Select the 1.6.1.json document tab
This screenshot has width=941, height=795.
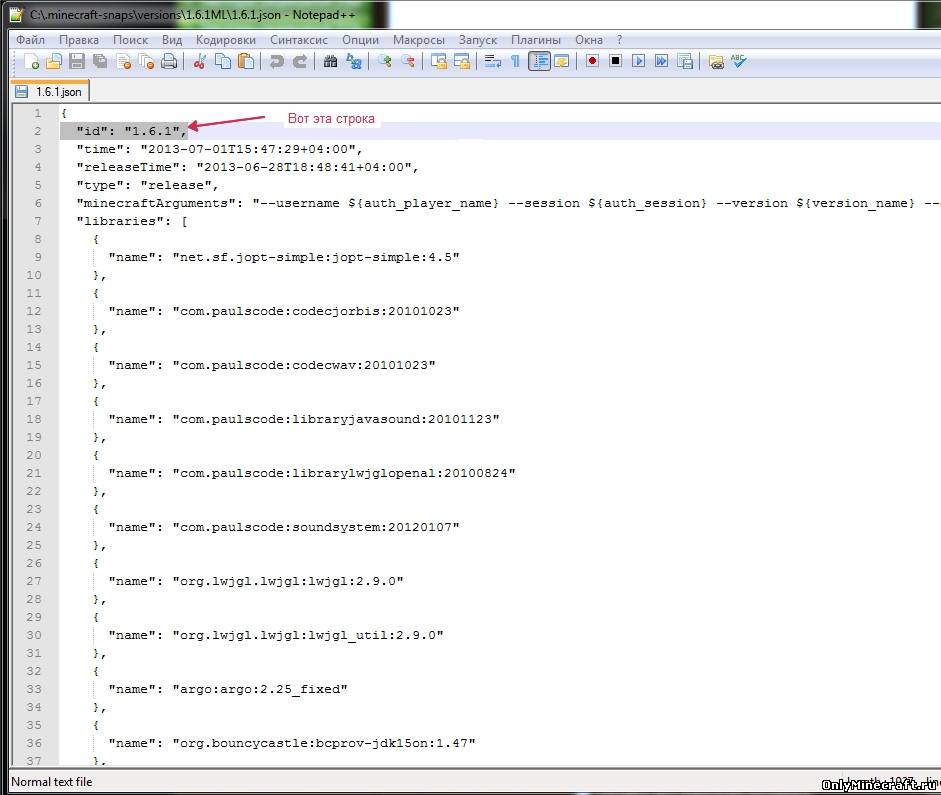(50, 92)
